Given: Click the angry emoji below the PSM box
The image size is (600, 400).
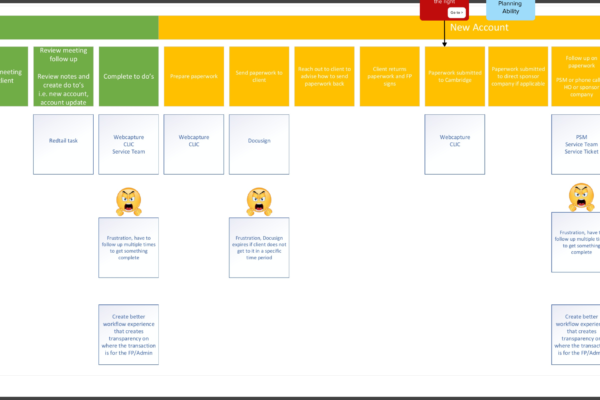Looking at the screenshot, I should pos(582,198).
